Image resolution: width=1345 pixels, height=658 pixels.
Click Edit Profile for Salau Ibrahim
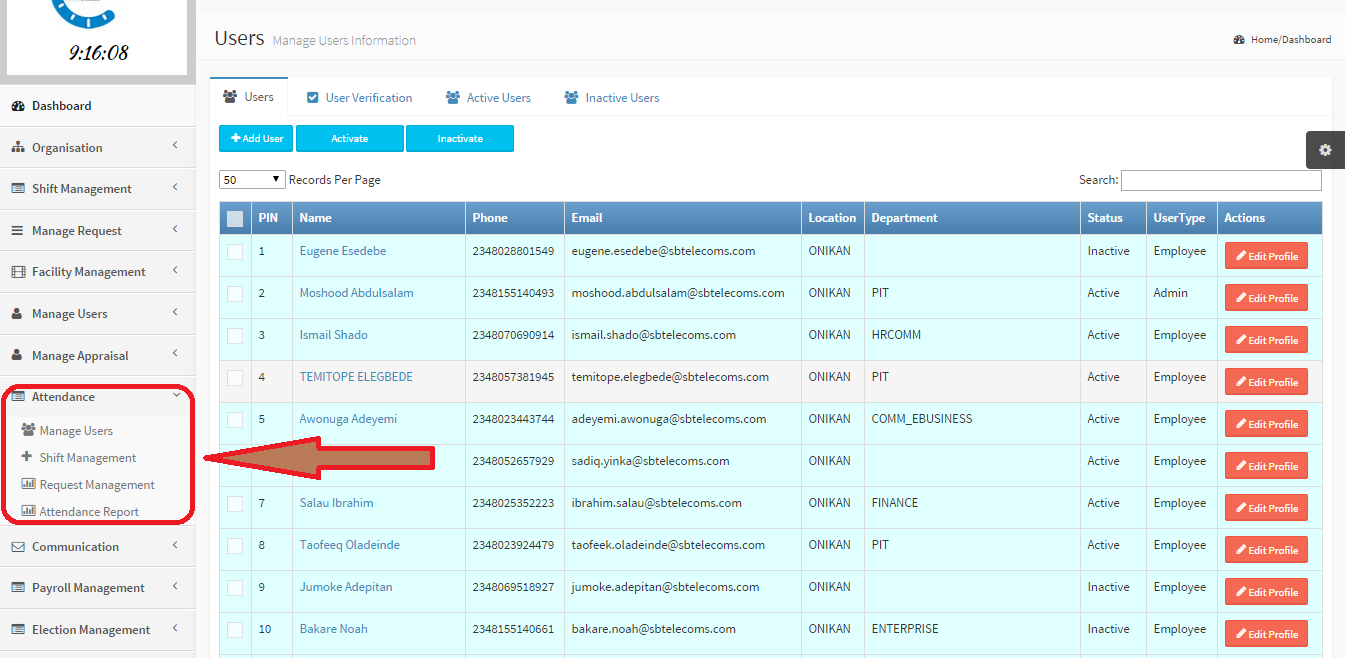coord(1265,508)
